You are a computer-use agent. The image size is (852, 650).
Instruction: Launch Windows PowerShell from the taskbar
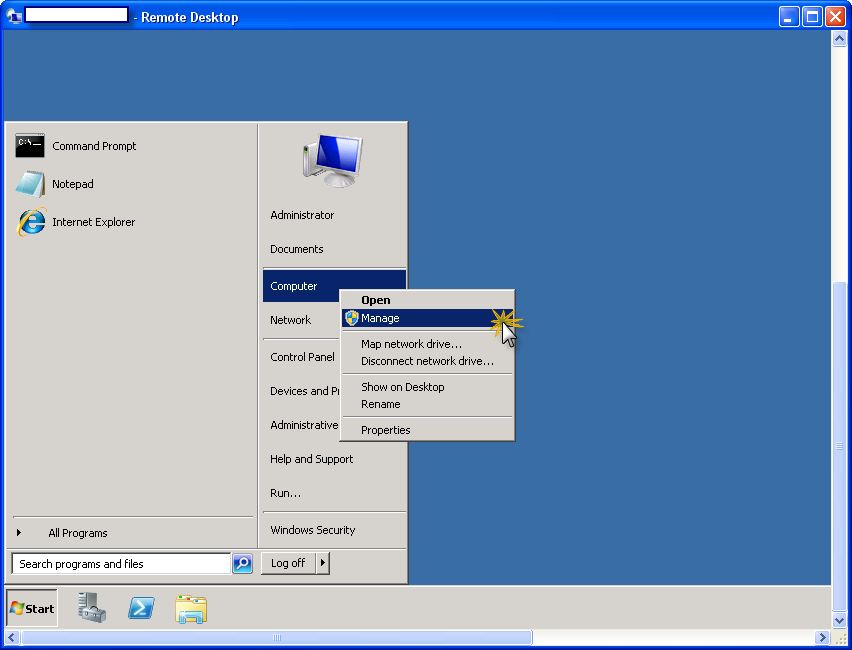pos(141,608)
